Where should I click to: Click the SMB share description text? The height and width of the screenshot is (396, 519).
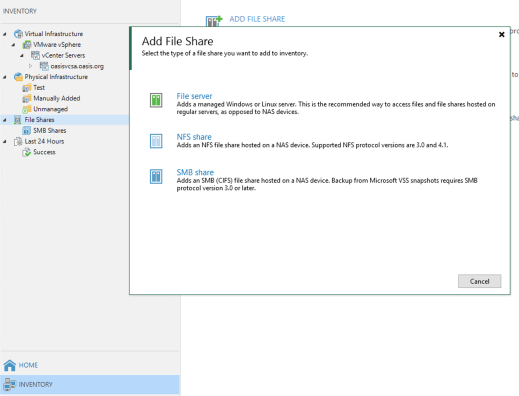coord(327,184)
